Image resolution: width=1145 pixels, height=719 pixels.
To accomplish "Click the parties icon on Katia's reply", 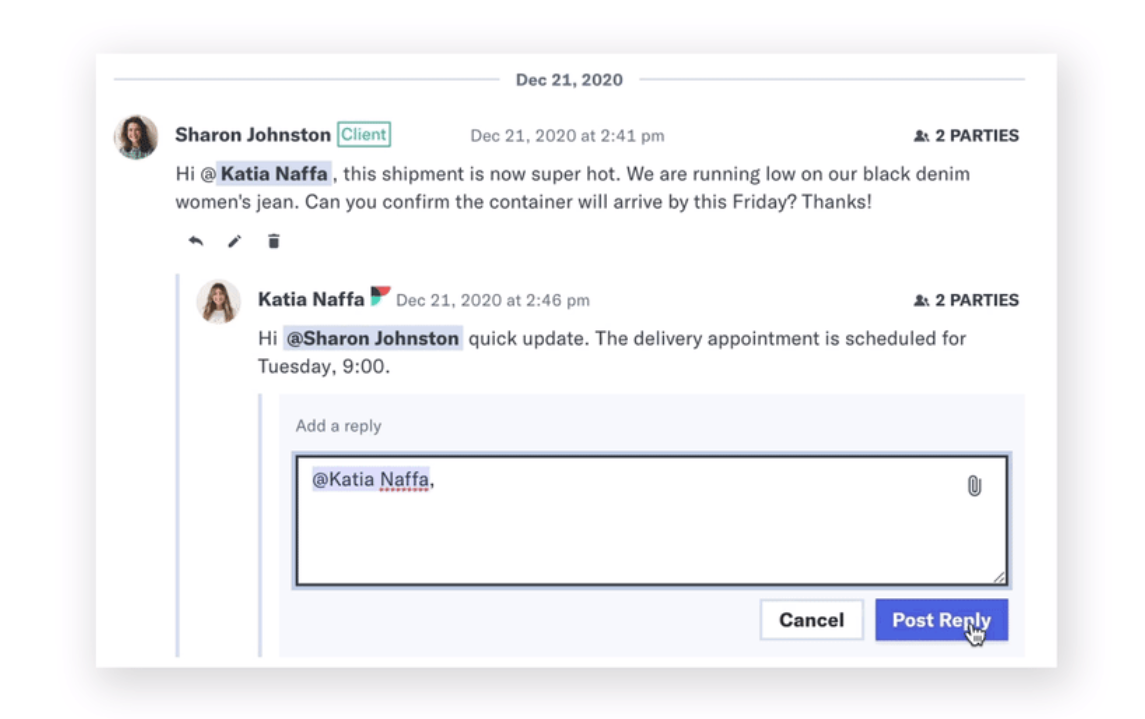I will point(922,301).
